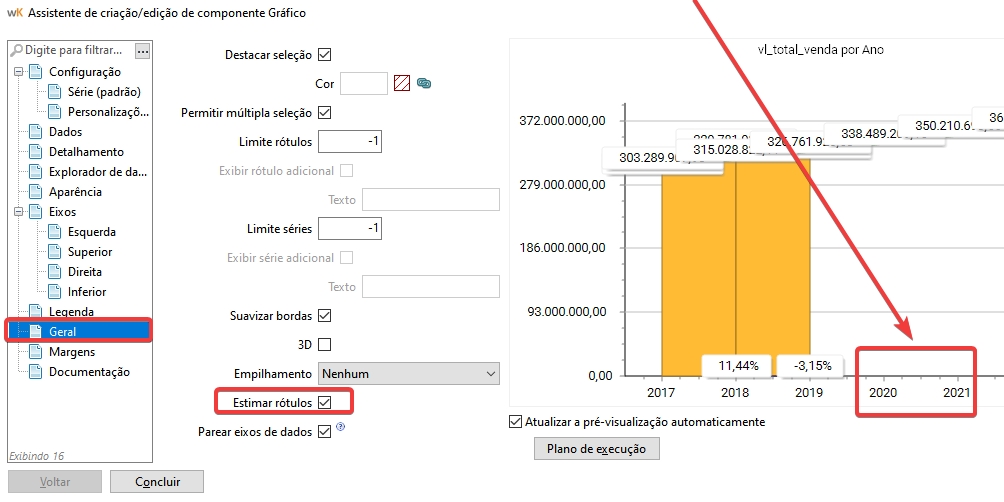The width and height of the screenshot is (1004, 502).
Task: Collapse the Eixos tree node
Action: pos(18,212)
